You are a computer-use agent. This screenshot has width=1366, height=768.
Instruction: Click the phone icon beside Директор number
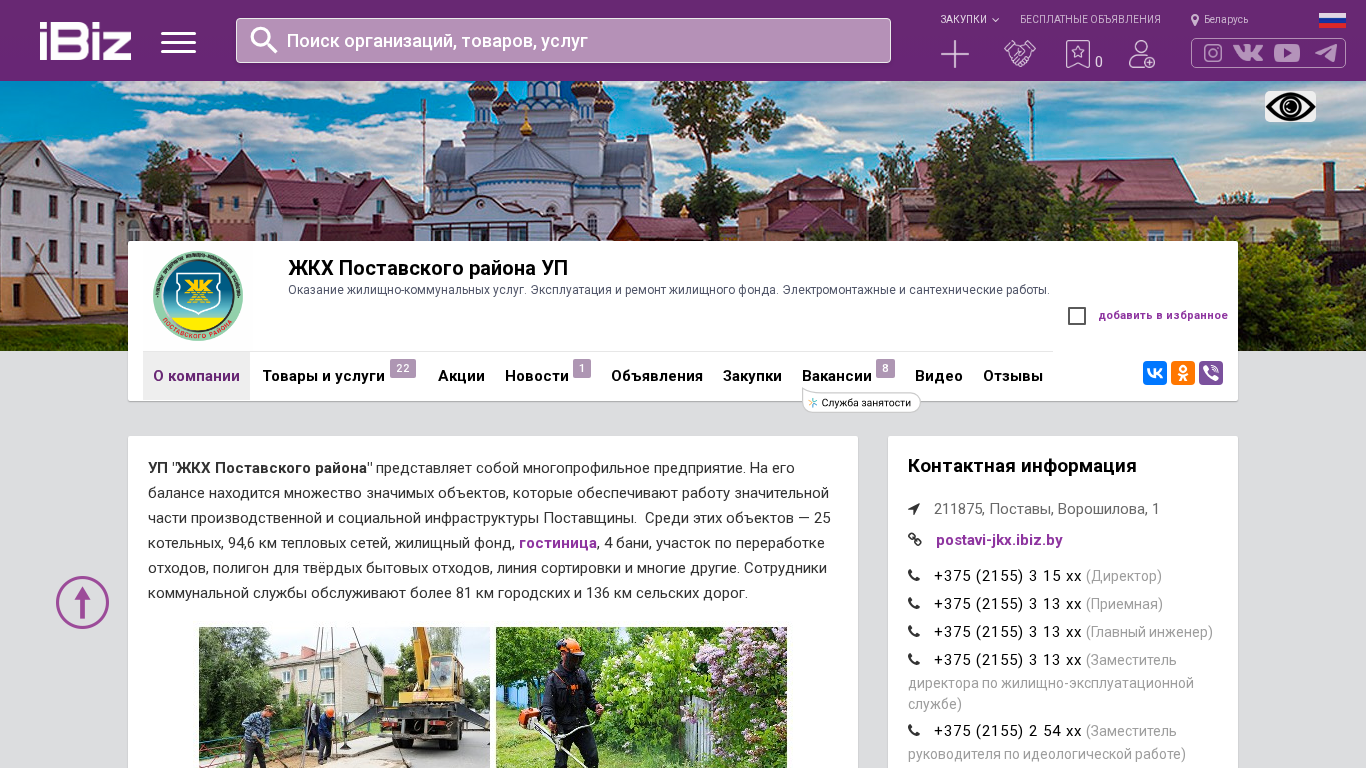point(914,576)
